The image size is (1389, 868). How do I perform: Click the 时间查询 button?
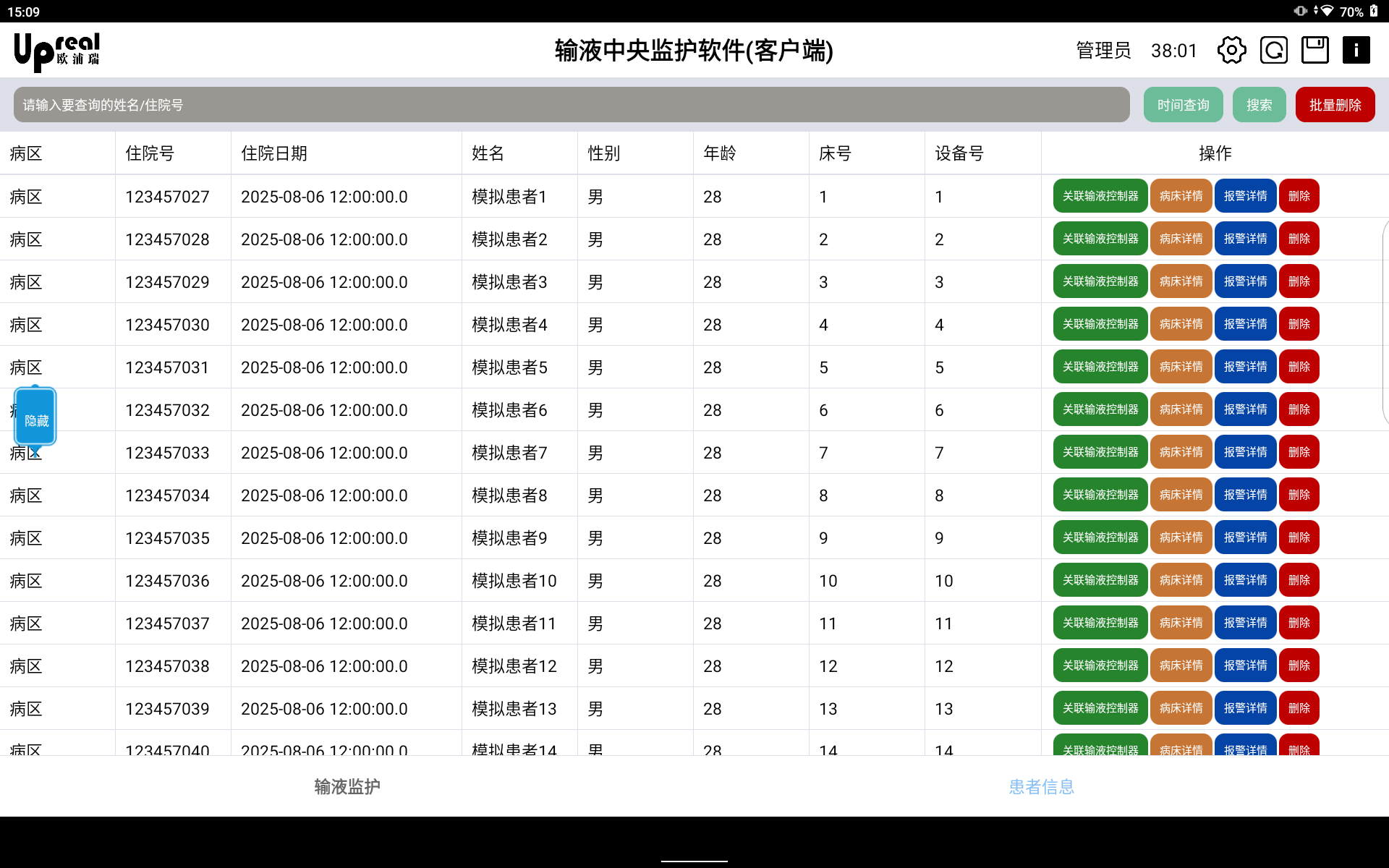coord(1183,105)
